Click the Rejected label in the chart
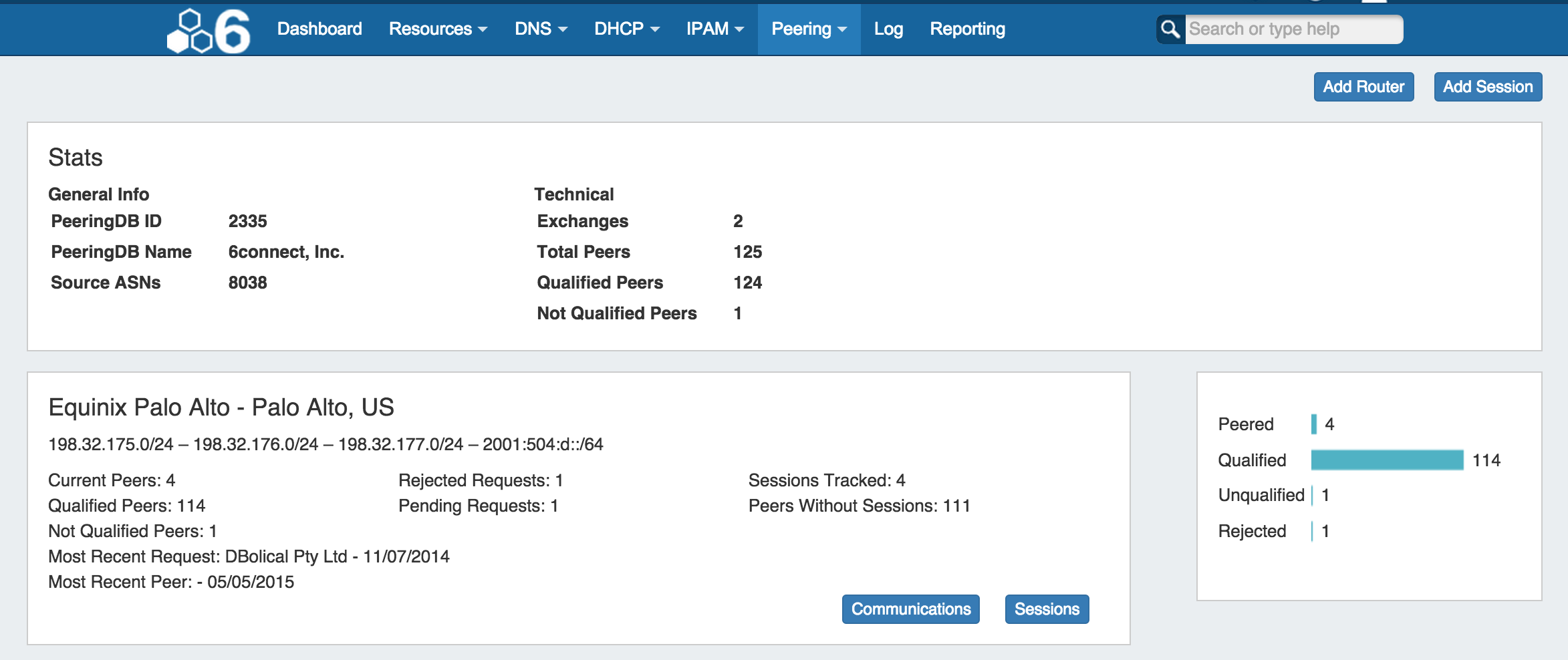 (x=1252, y=531)
